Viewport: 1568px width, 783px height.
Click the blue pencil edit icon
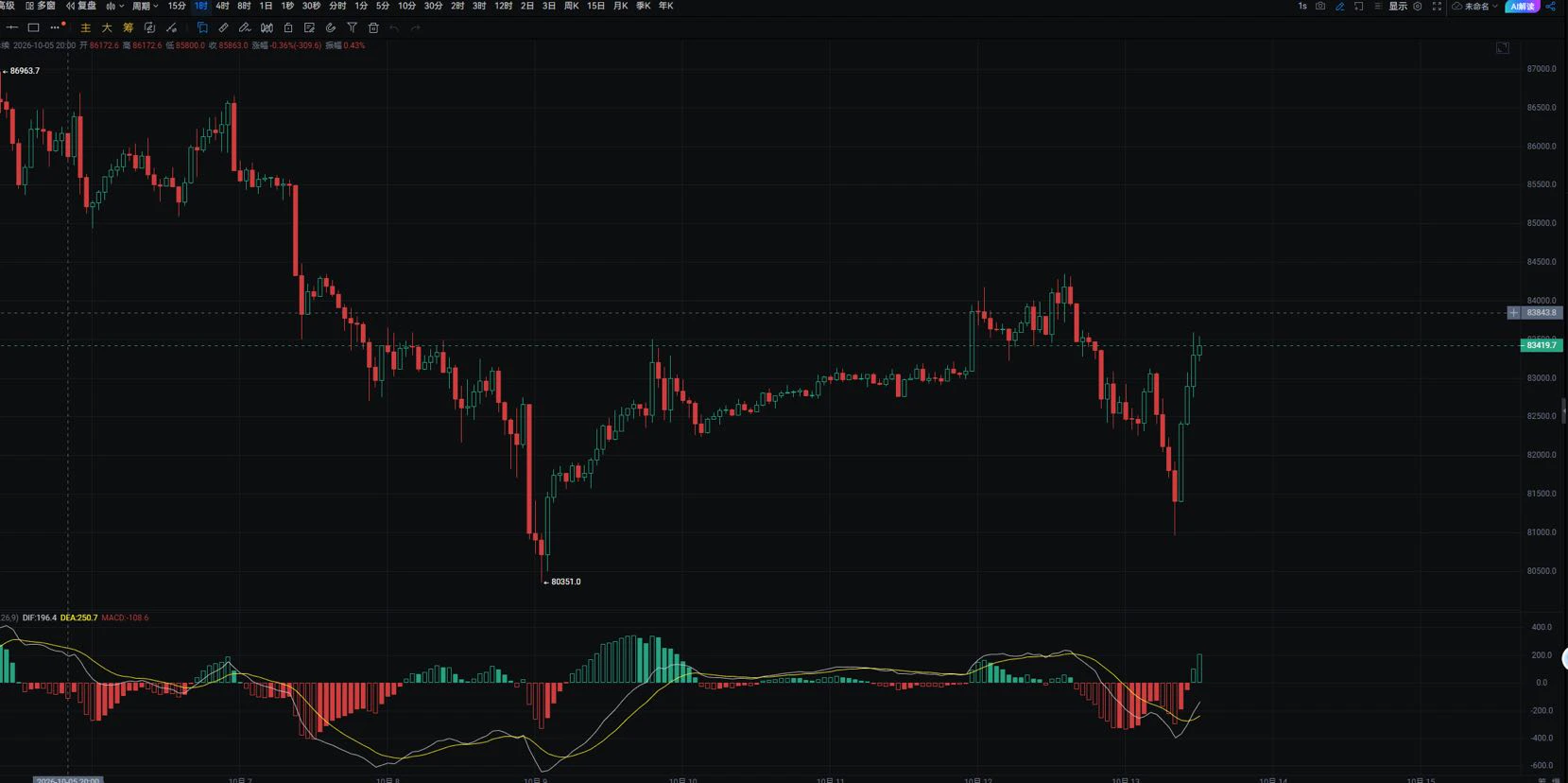coord(1339,6)
